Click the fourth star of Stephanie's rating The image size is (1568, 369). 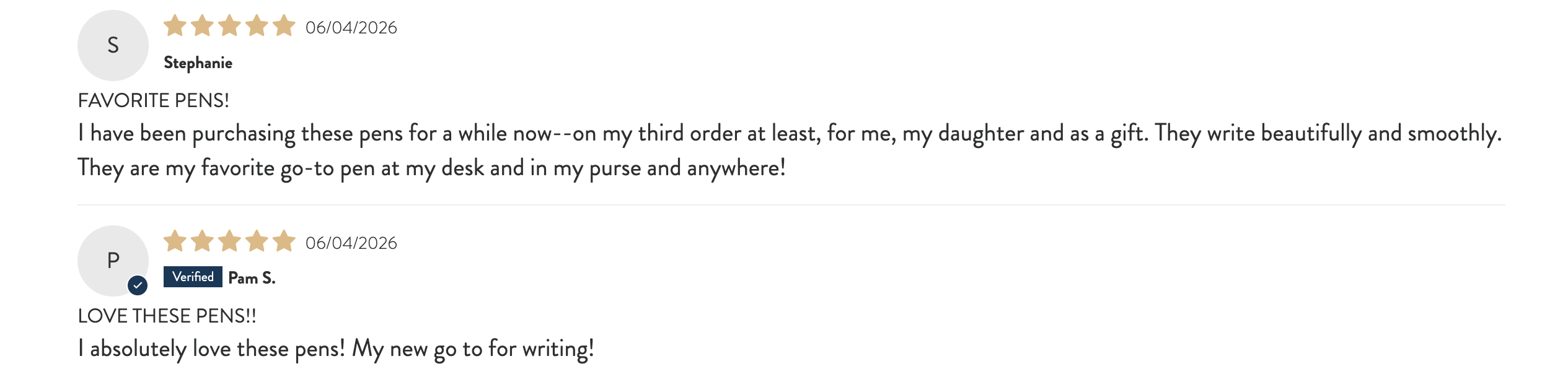[x=257, y=26]
